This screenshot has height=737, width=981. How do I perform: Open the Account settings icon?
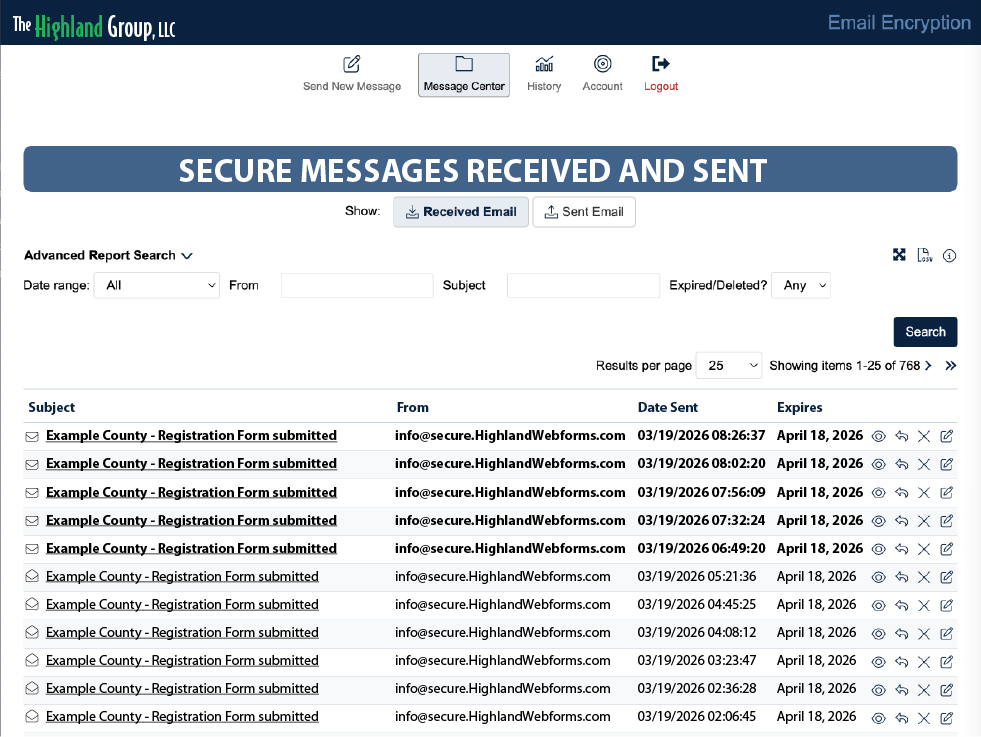click(x=602, y=72)
